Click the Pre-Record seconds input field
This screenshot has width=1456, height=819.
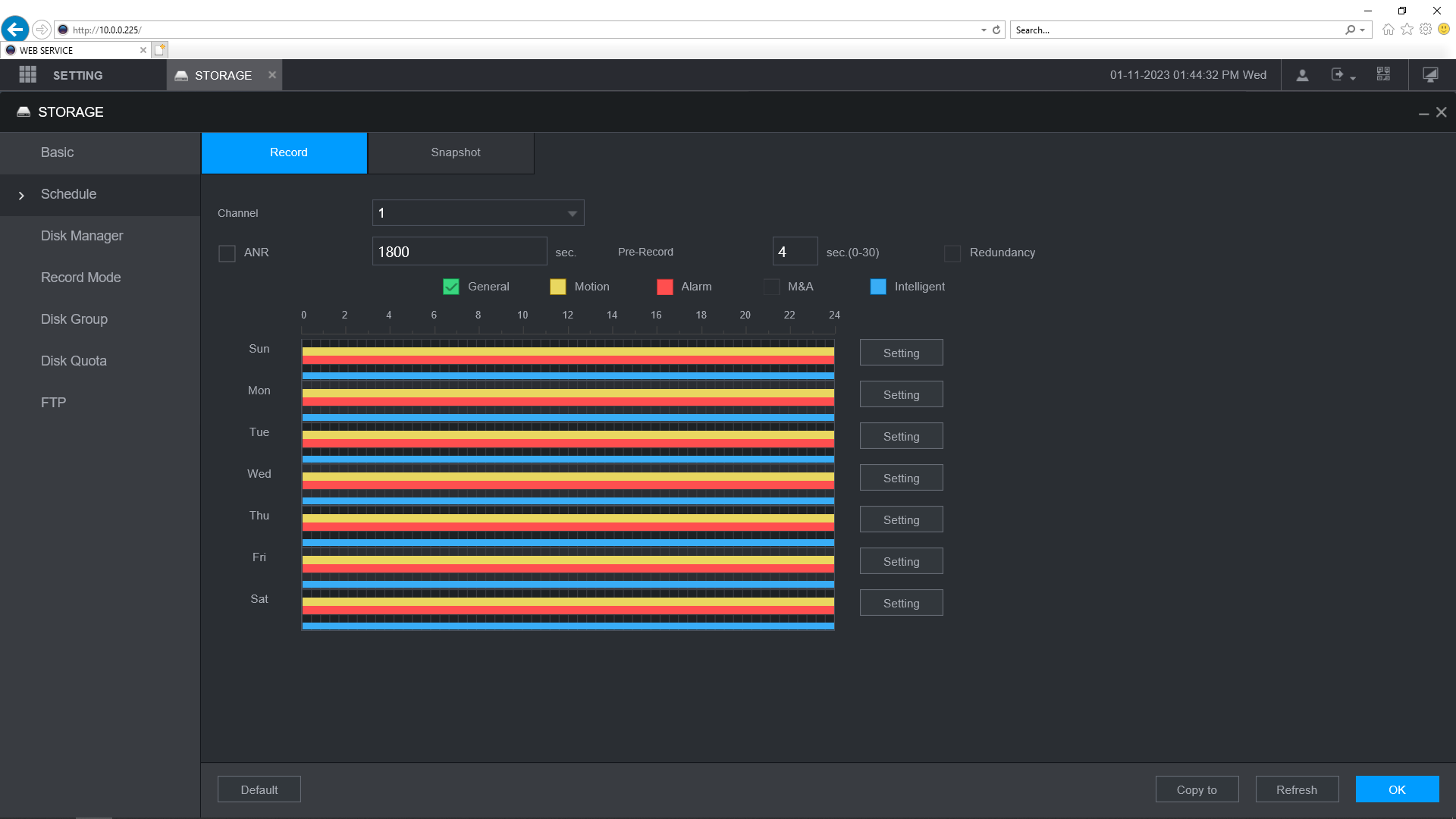(795, 252)
